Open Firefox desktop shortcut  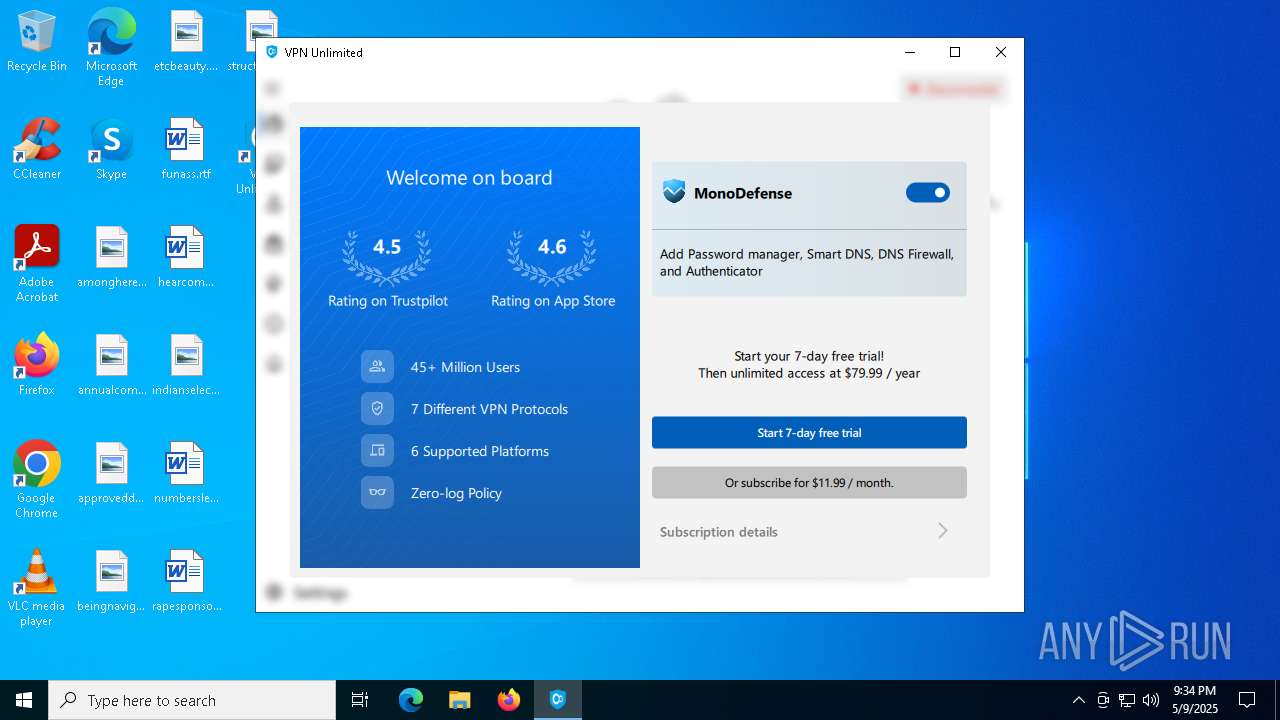pyautogui.click(x=37, y=364)
